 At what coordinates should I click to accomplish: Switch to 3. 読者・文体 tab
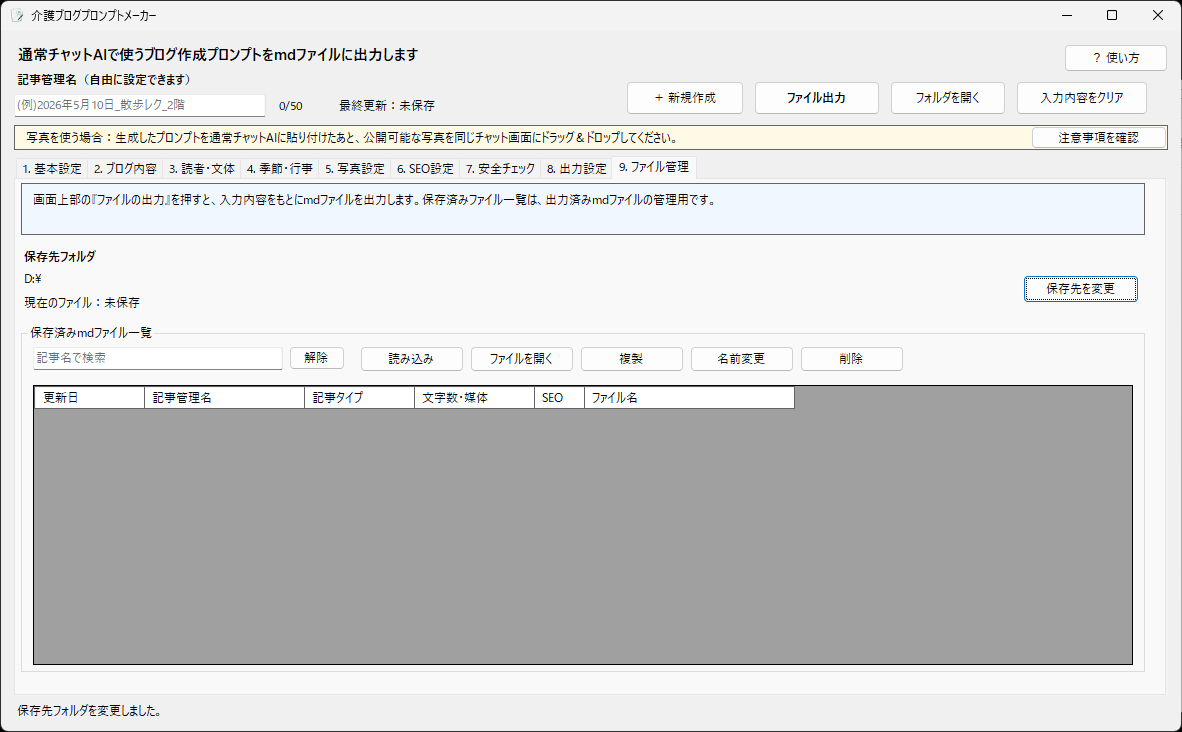pos(201,169)
